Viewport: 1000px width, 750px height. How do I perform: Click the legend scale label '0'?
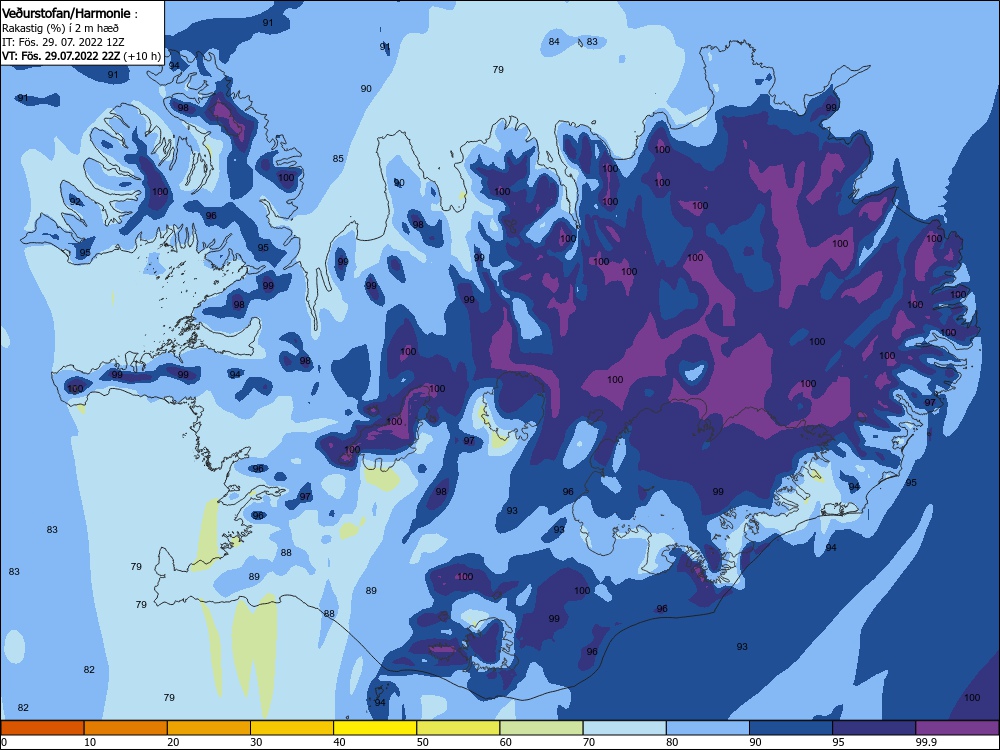point(4,742)
